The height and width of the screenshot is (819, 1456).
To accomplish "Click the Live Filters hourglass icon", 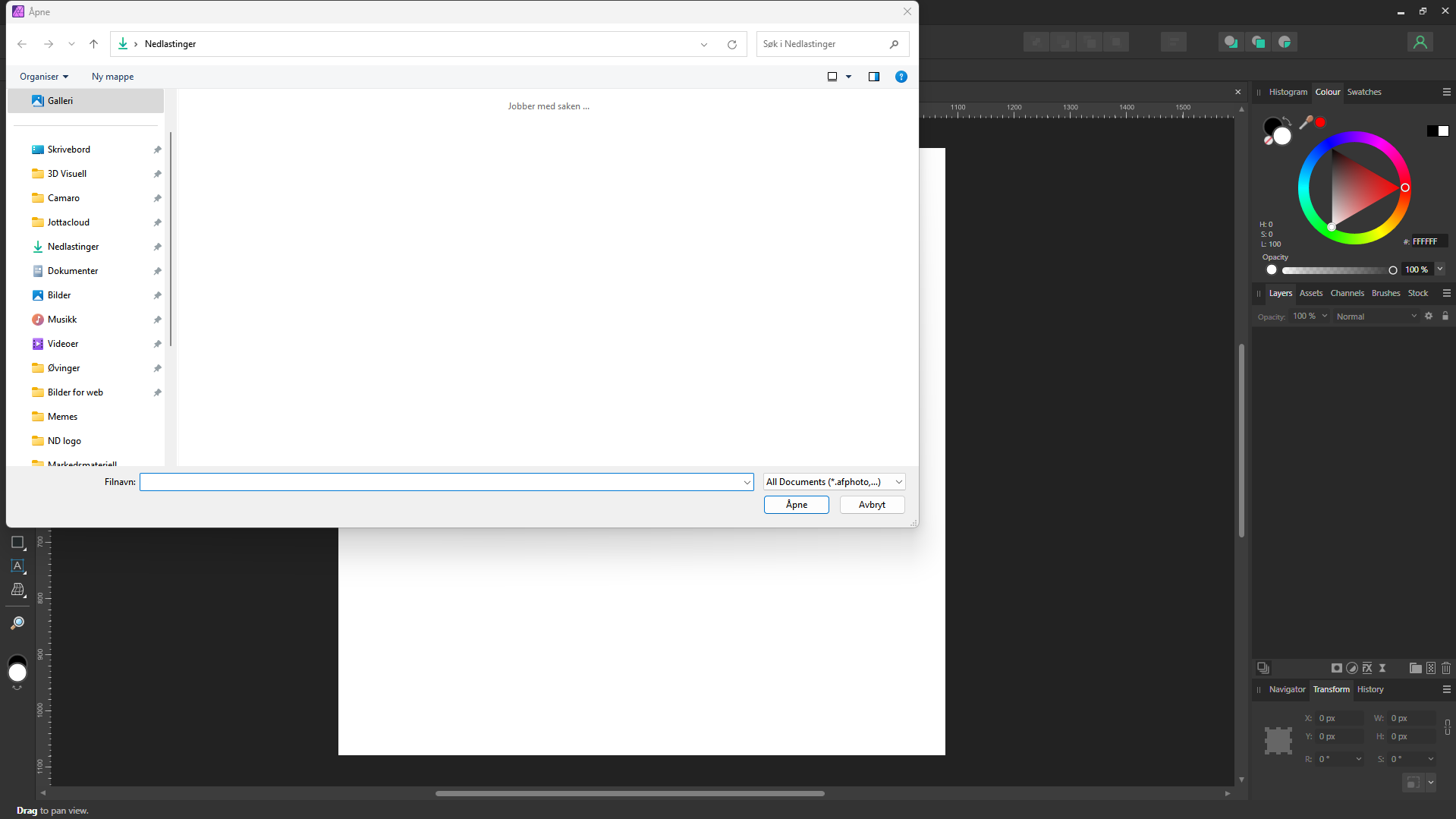I will click(x=1382, y=668).
